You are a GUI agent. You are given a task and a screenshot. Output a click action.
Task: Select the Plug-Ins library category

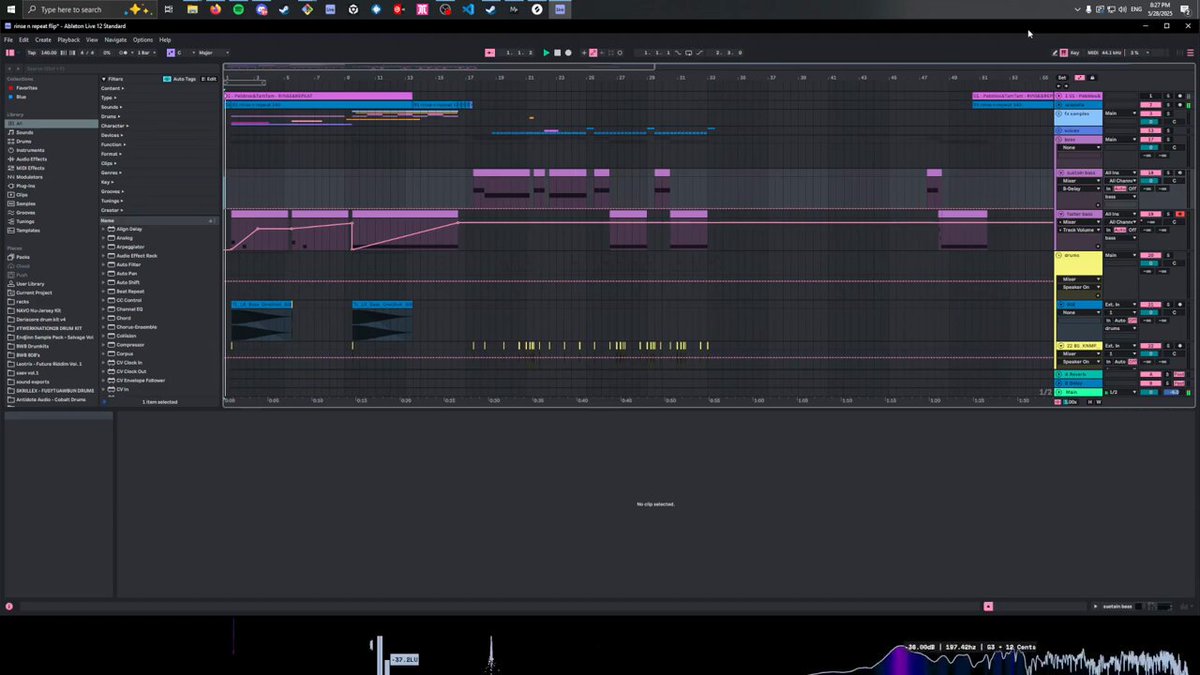(25, 186)
